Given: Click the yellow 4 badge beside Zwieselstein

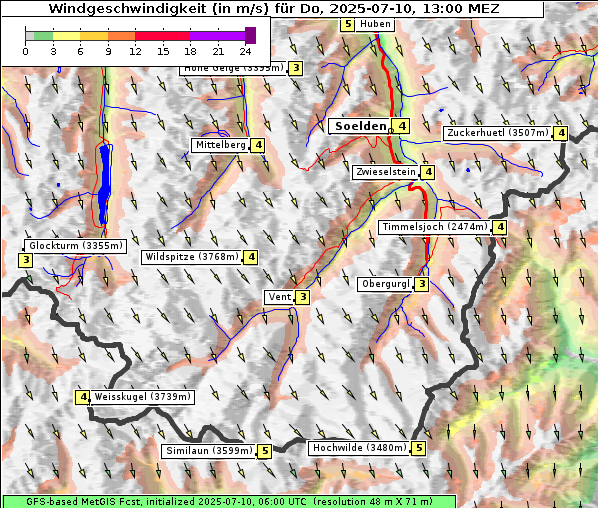Looking at the screenshot, I should (x=428, y=172).
